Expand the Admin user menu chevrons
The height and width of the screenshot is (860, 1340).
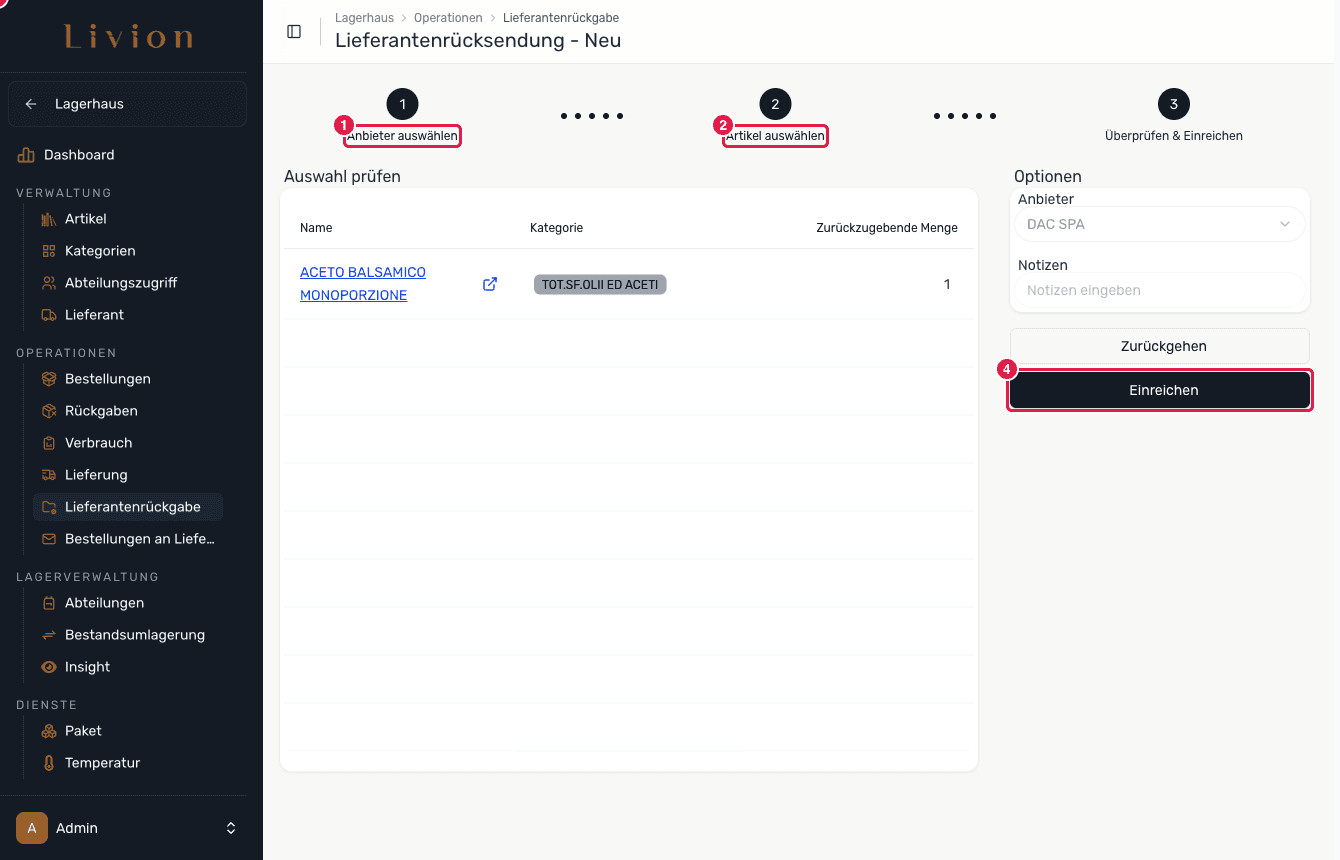[x=231, y=828]
